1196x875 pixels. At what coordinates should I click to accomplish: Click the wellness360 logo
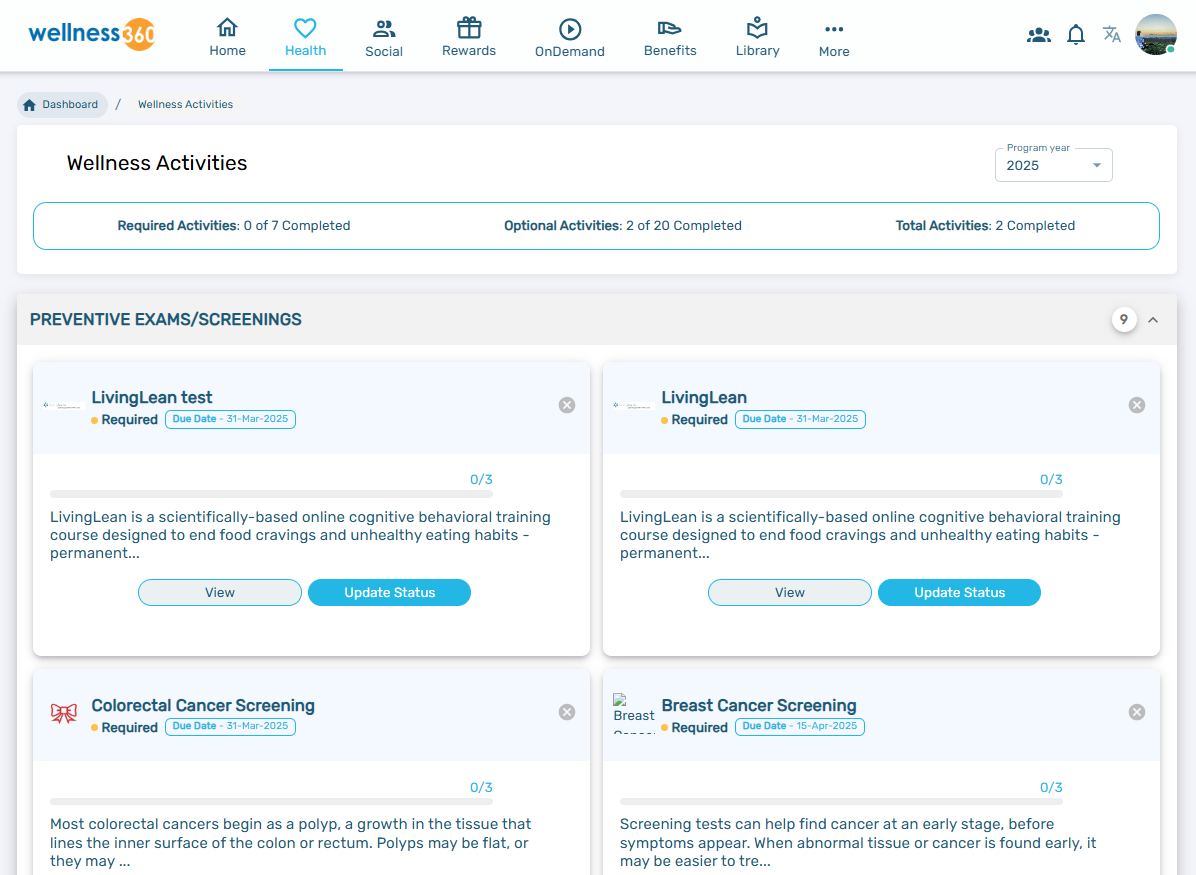91,34
